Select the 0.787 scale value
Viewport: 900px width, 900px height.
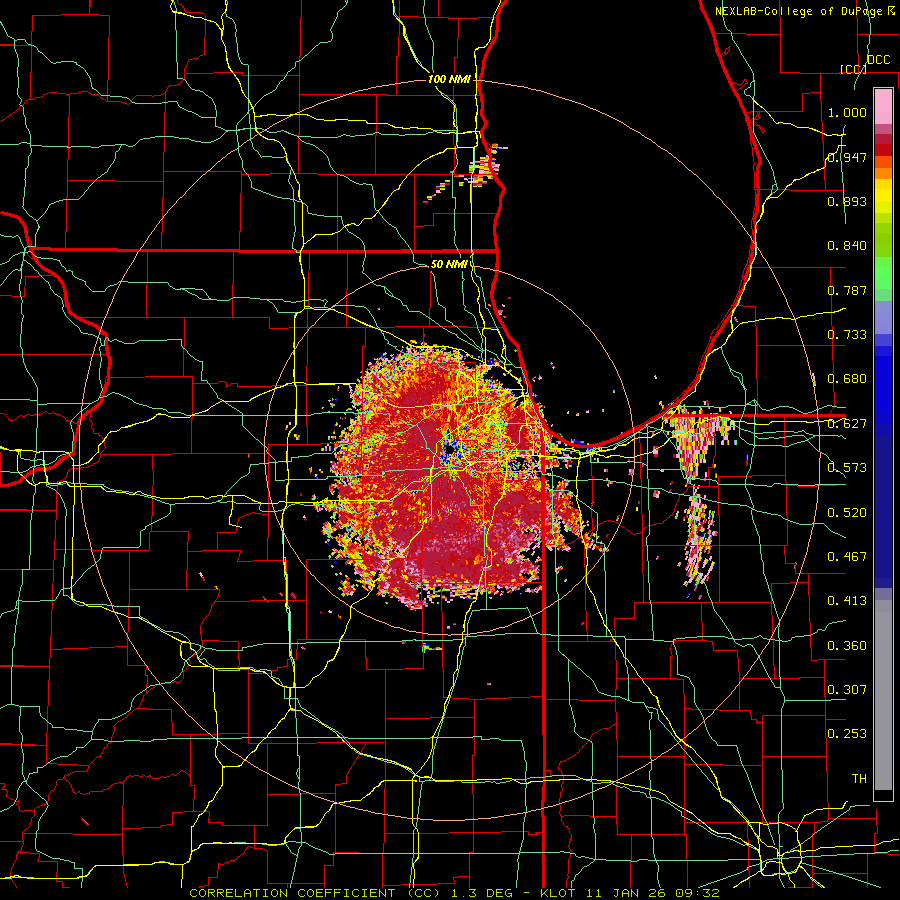(847, 290)
